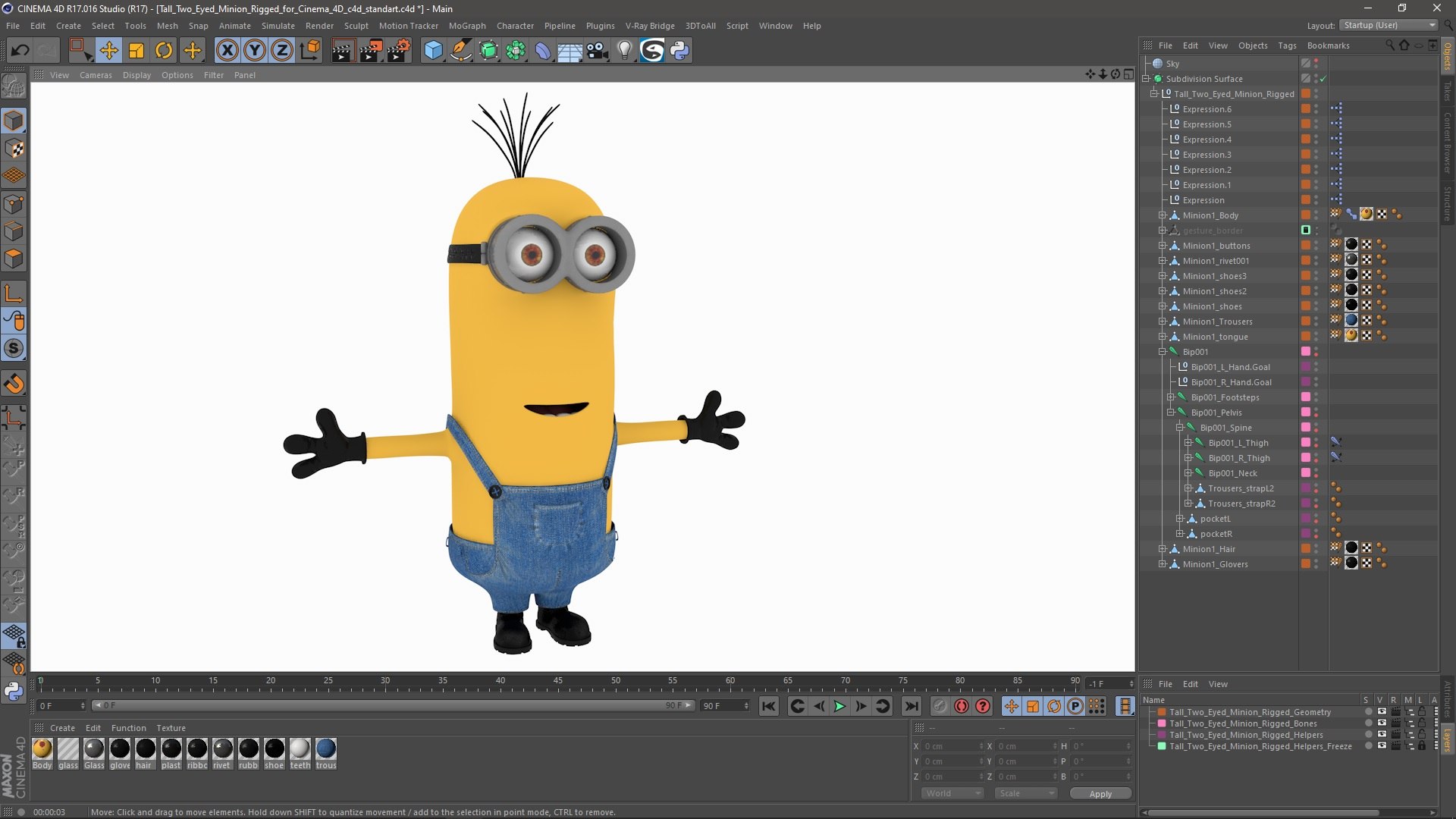Toggle X-axis lock icon

point(227,51)
